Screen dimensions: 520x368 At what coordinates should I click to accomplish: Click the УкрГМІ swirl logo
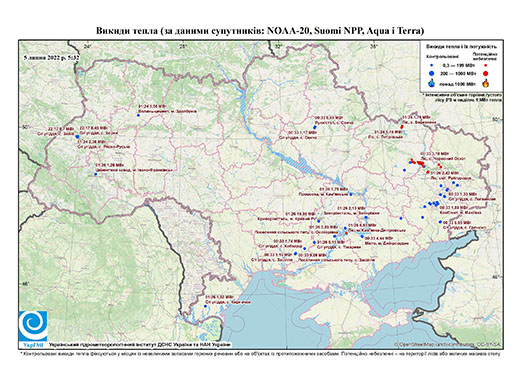pyautogui.click(x=33, y=326)
